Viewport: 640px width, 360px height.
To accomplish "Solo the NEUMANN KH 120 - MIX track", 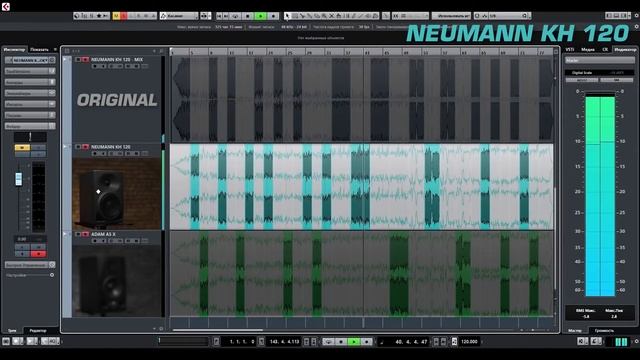I will pos(85,60).
